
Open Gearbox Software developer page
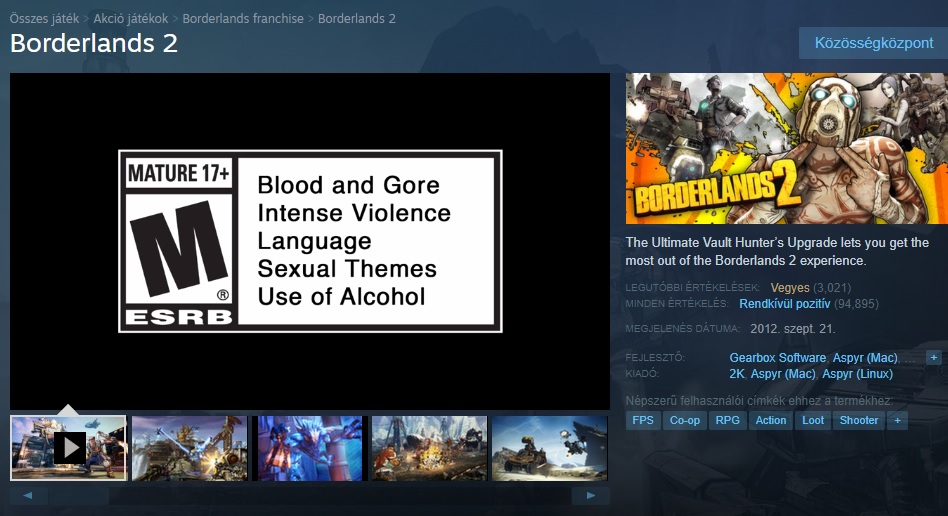click(777, 358)
